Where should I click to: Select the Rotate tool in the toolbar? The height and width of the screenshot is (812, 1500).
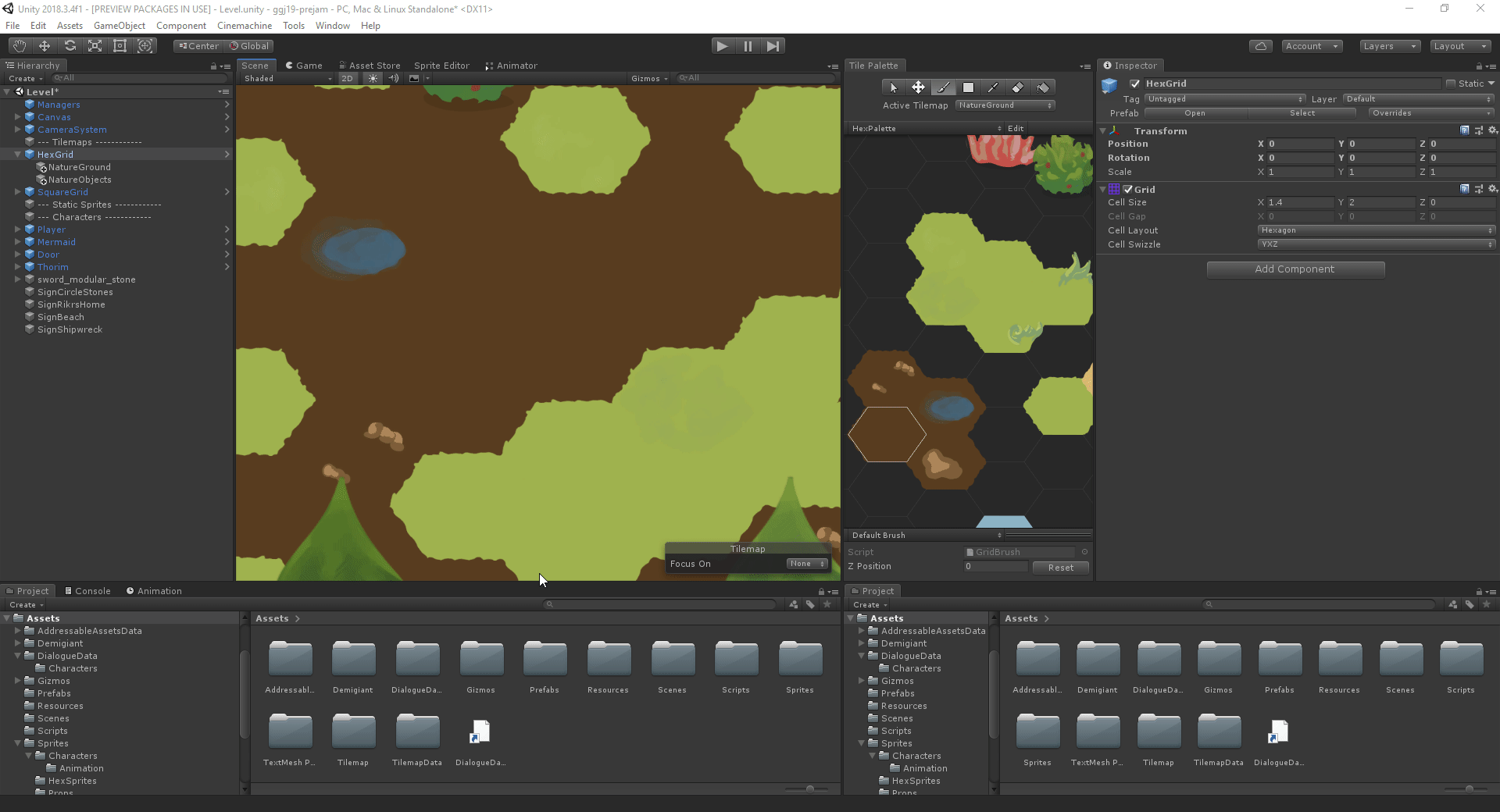point(70,46)
